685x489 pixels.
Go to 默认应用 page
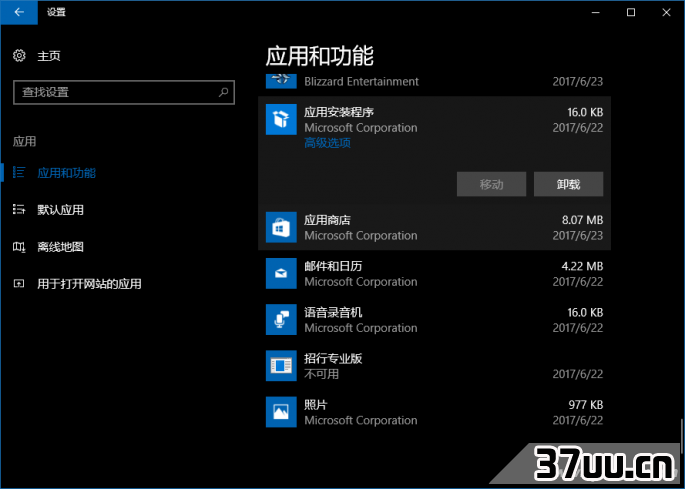pyautogui.click(x=60, y=210)
